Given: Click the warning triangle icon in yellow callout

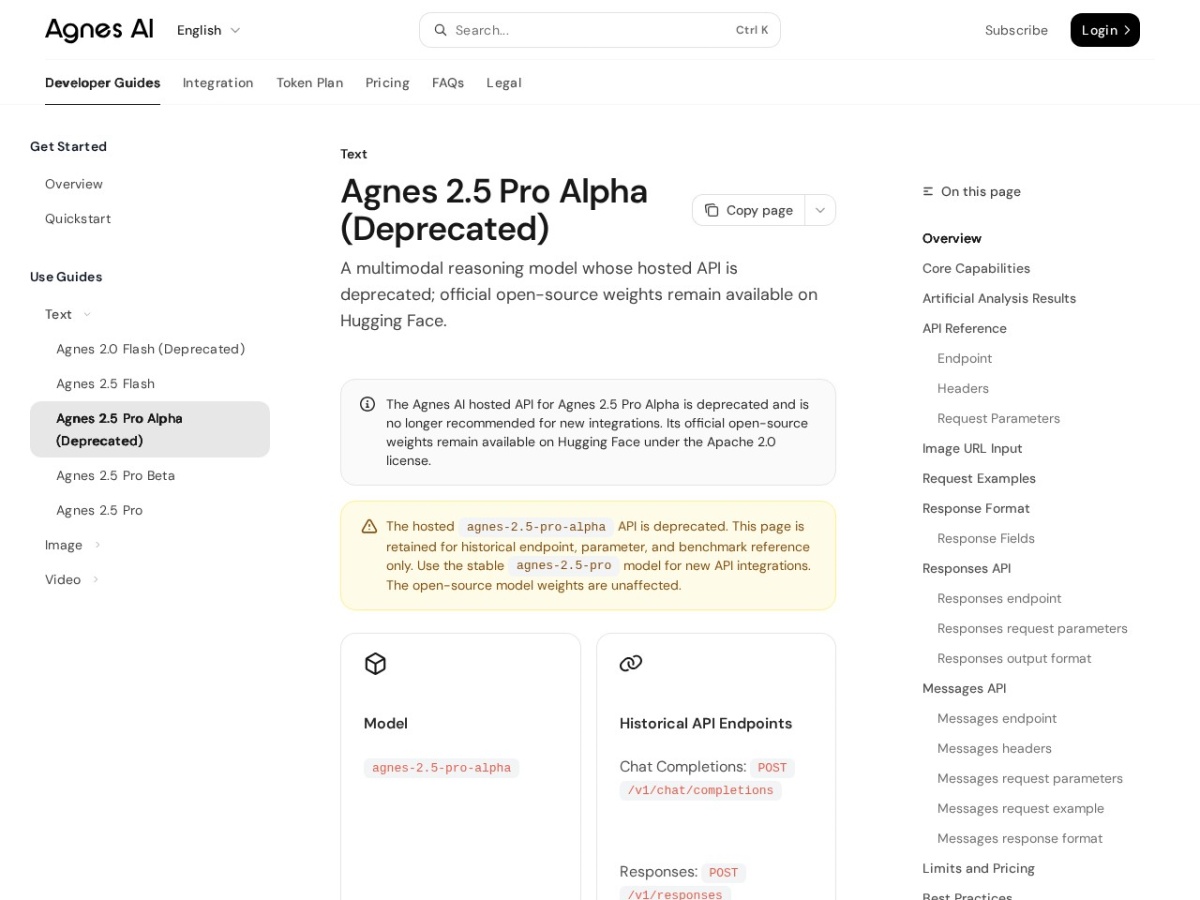Looking at the screenshot, I should [369, 526].
